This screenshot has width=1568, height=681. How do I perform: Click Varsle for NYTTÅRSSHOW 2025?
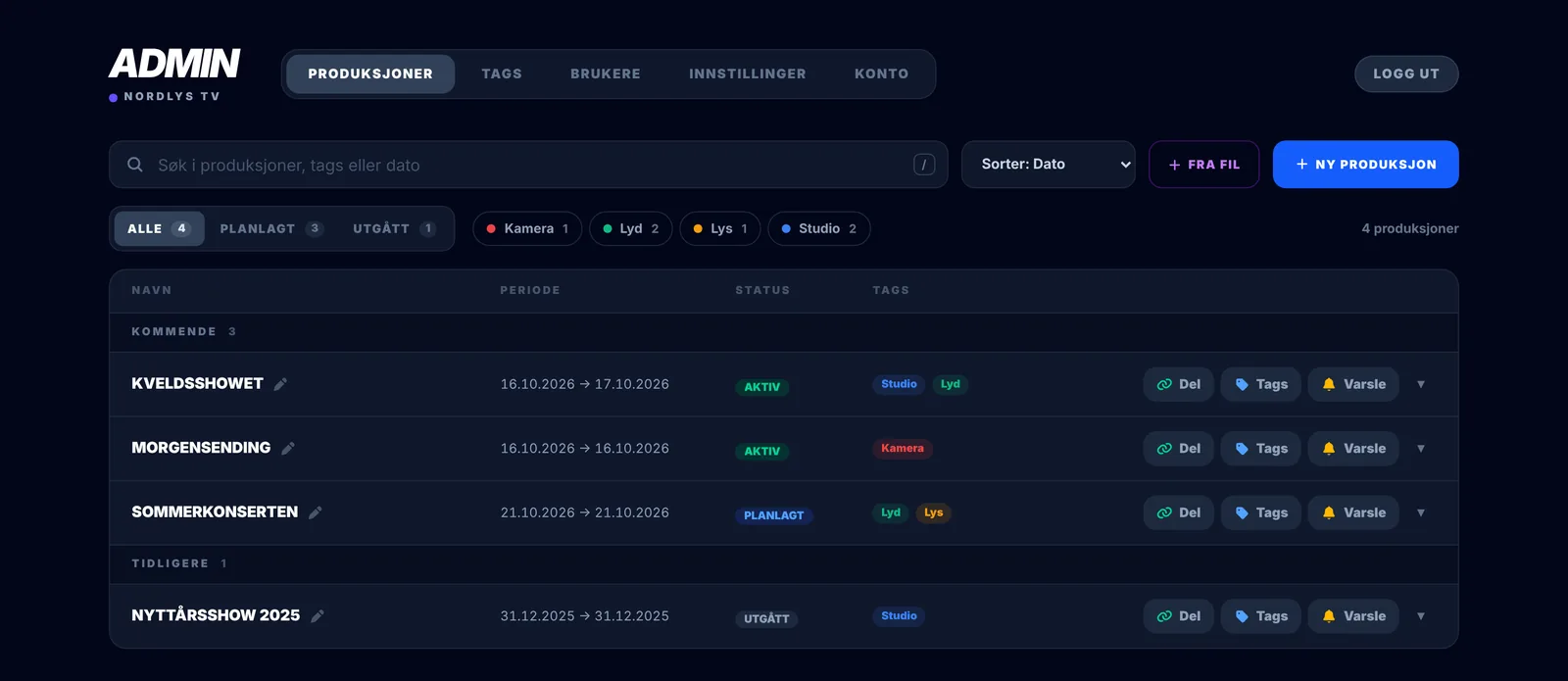coord(1353,616)
